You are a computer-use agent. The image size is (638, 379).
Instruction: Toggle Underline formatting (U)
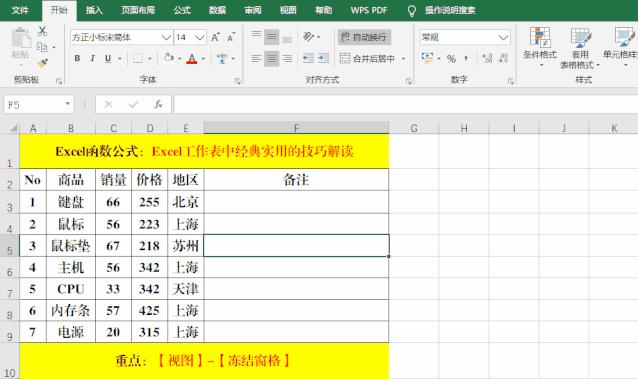pos(108,59)
